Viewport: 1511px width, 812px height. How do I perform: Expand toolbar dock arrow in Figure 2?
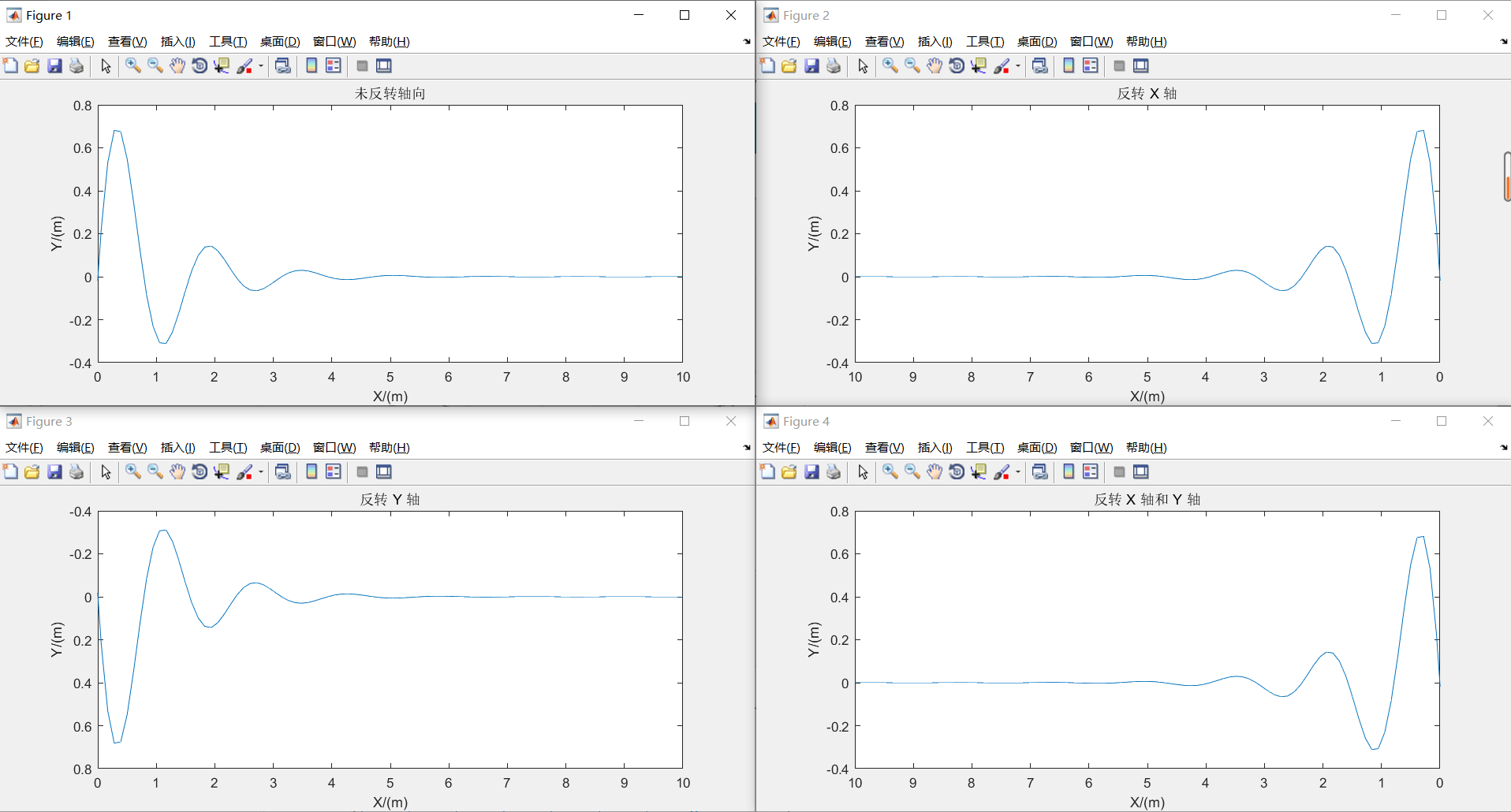click(1504, 42)
